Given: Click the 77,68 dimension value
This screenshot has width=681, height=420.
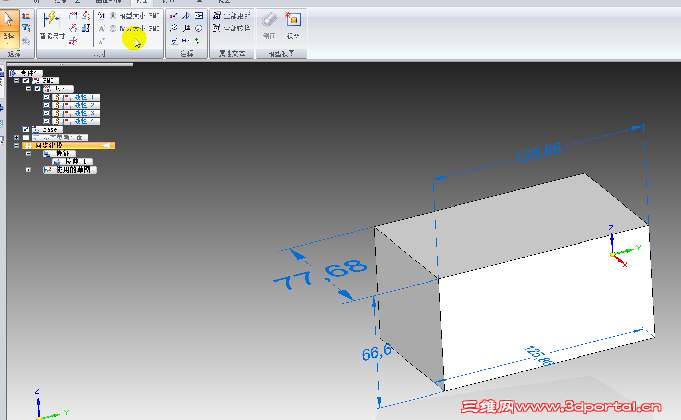Looking at the screenshot, I should (321, 274).
